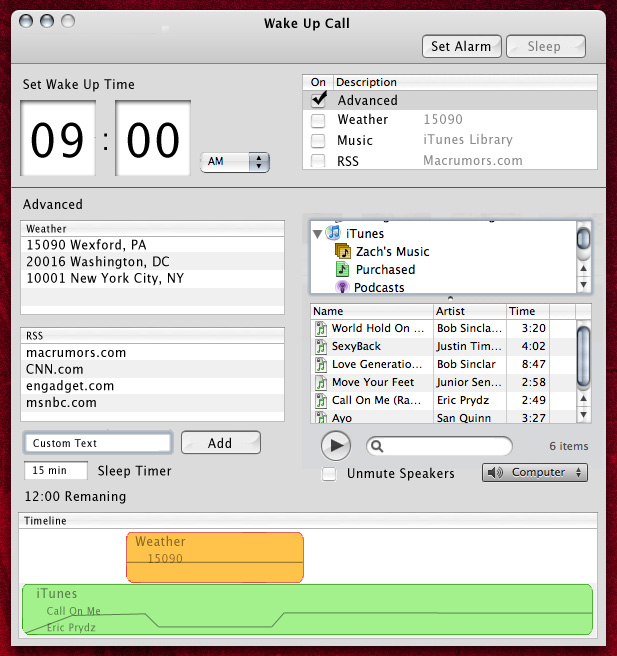This screenshot has width=617, height=656.
Task: Select the SexyBack song name
Action: (x=356, y=346)
